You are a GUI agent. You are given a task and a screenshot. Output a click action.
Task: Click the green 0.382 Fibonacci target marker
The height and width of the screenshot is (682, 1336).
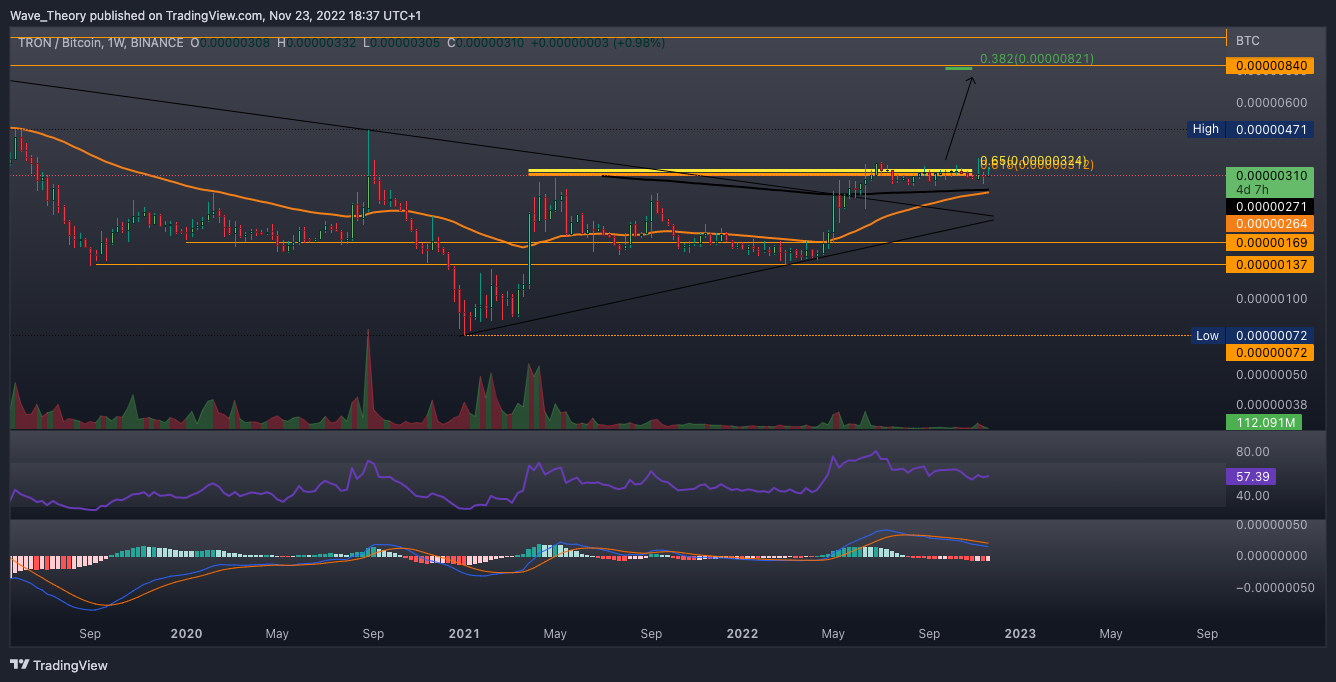pos(958,68)
